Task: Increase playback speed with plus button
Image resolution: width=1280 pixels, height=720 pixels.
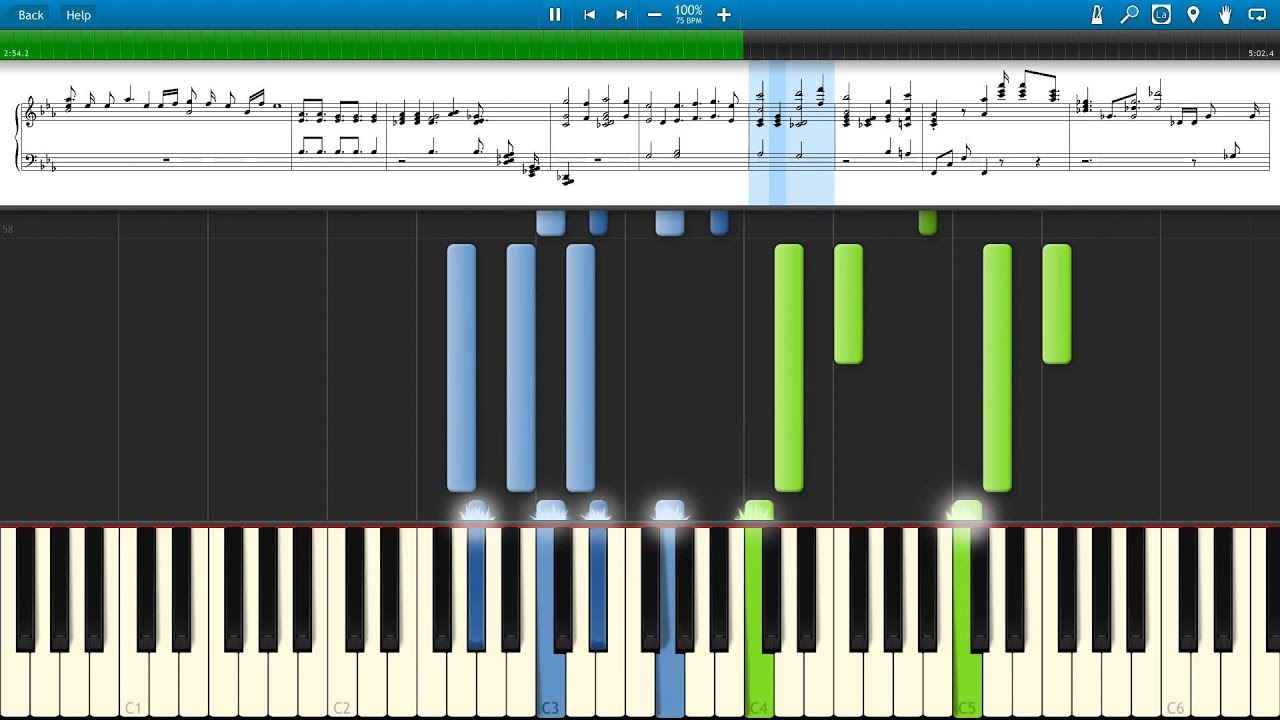Action: click(x=724, y=15)
